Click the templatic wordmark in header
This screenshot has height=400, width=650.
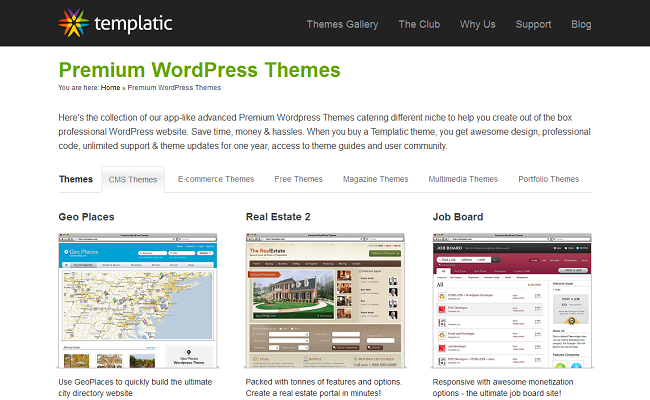pos(133,24)
